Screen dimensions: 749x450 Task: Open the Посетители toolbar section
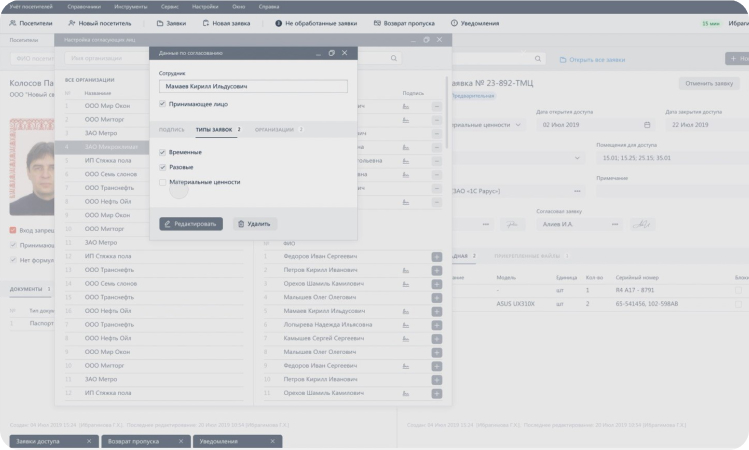coord(31,23)
